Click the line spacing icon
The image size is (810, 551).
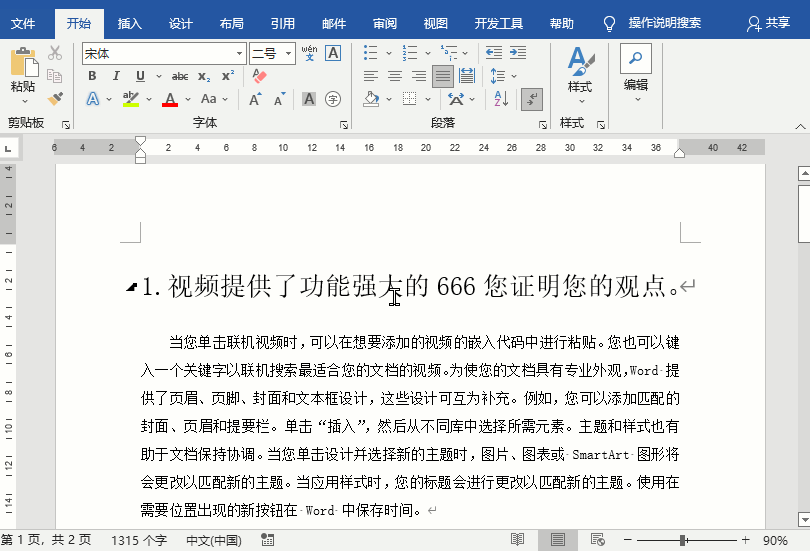point(497,76)
